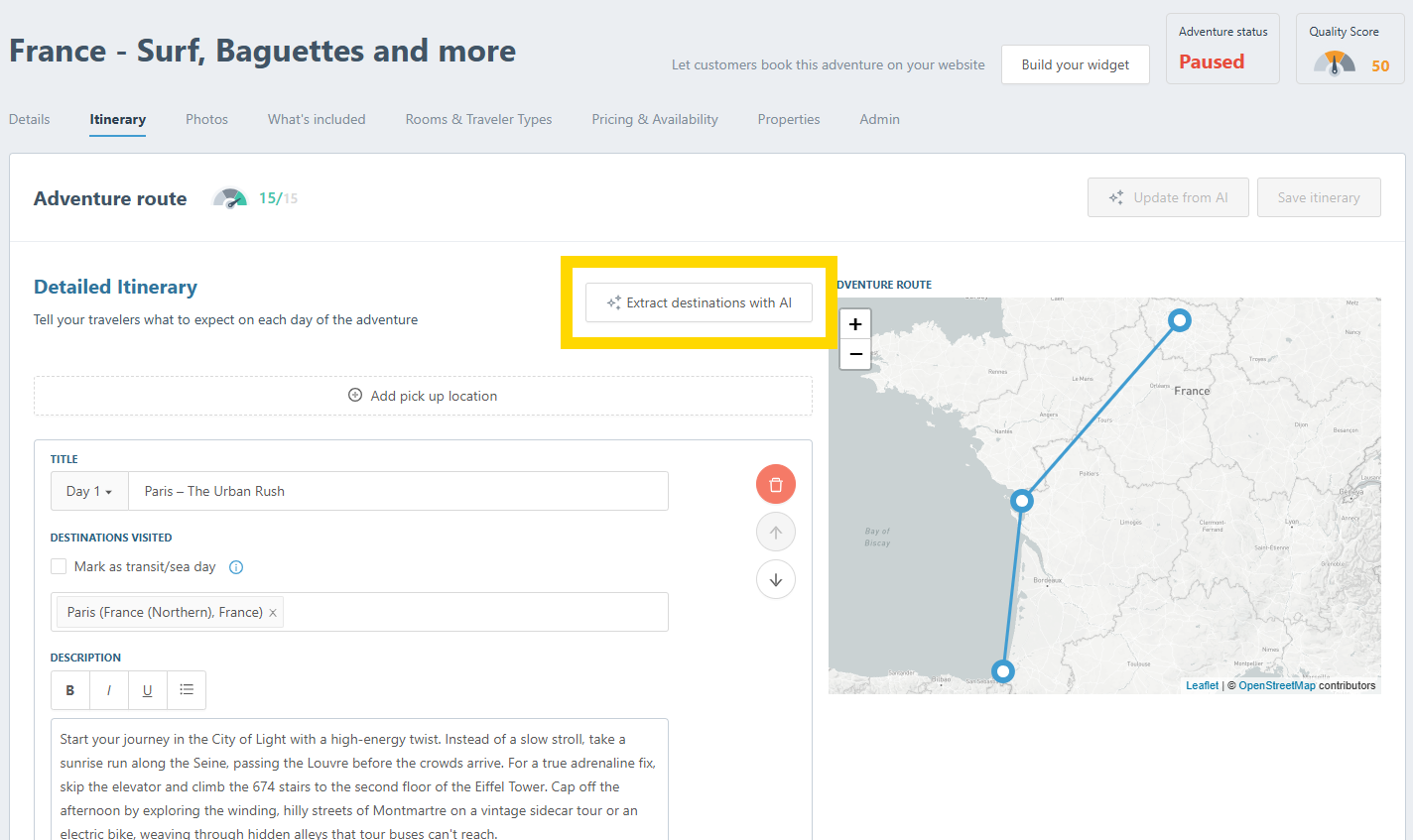Click Extract destinations with AI
The height and width of the screenshot is (840, 1413).
tap(700, 302)
